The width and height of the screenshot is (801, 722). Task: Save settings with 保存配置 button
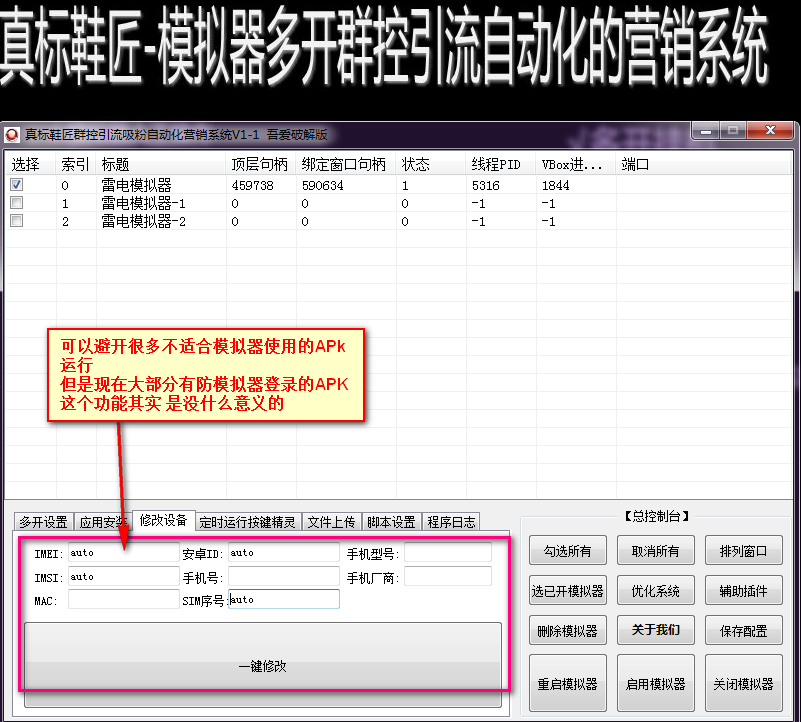coord(743,630)
